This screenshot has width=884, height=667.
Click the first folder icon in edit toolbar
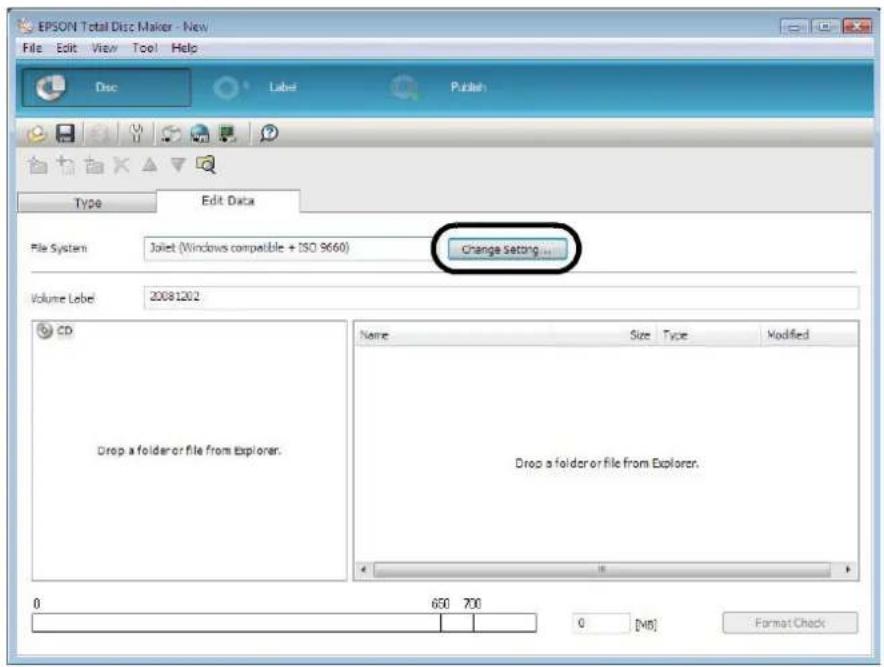pyautogui.click(x=38, y=165)
